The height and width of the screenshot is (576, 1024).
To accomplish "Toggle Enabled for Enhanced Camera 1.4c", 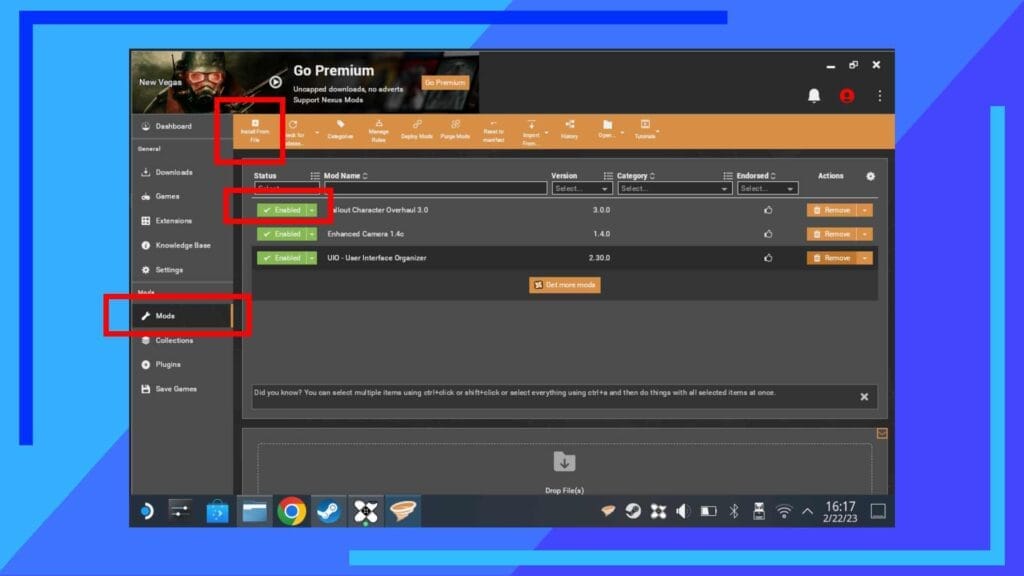I will pos(282,234).
